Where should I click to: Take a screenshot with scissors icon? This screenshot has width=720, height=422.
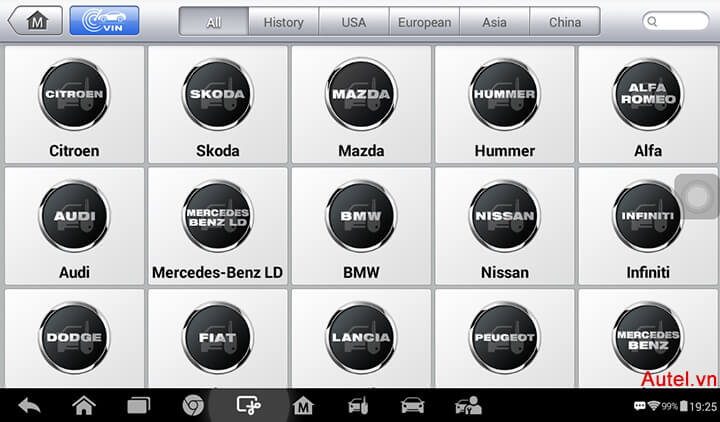(x=248, y=406)
